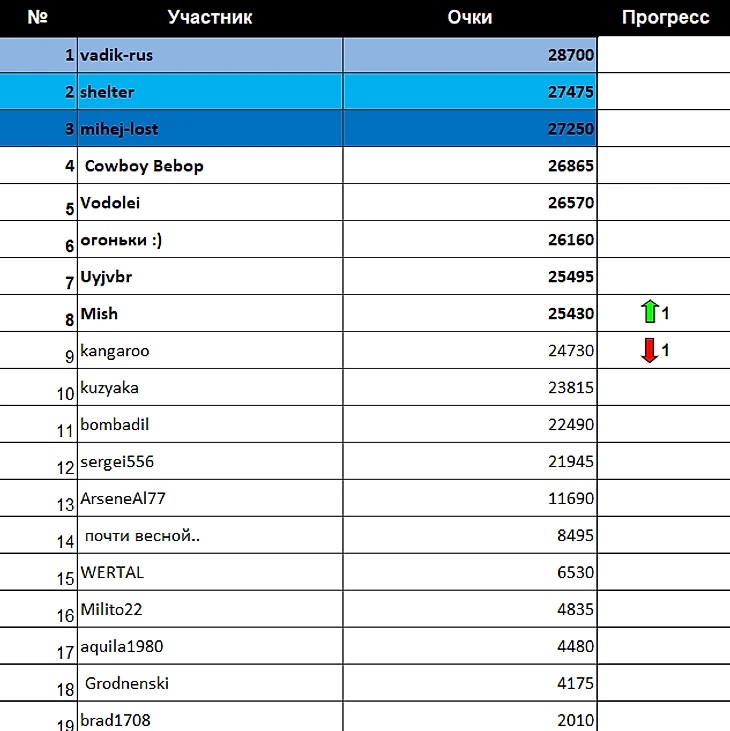The height and width of the screenshot is (731, 730).
Task: Click the Прогресс column header
Action: 665,18
